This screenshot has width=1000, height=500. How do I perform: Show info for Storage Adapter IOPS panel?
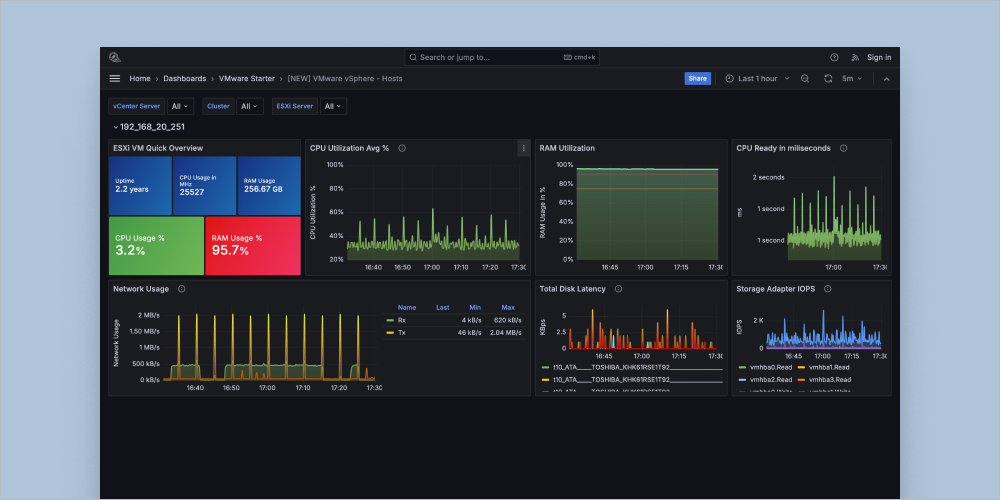click(827, 289)
